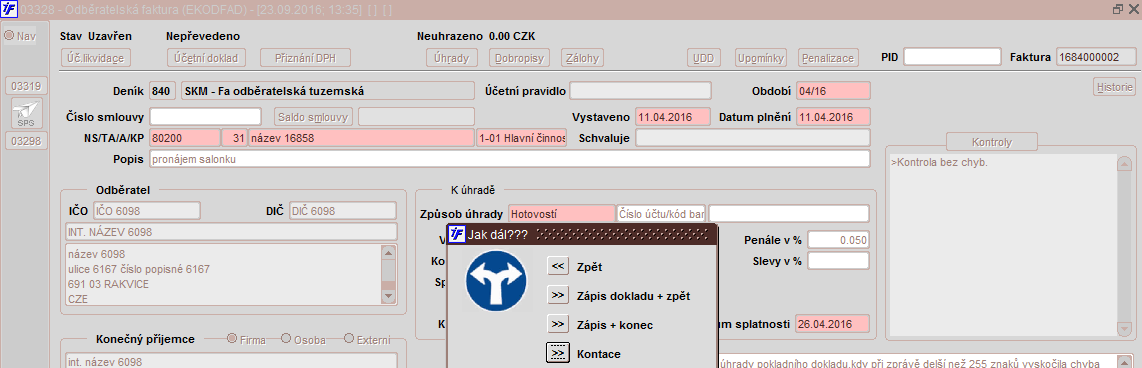Click >> arrow for Zápis + konec
The height and width of the screenshot is (368, 1142).
(558, 324)
